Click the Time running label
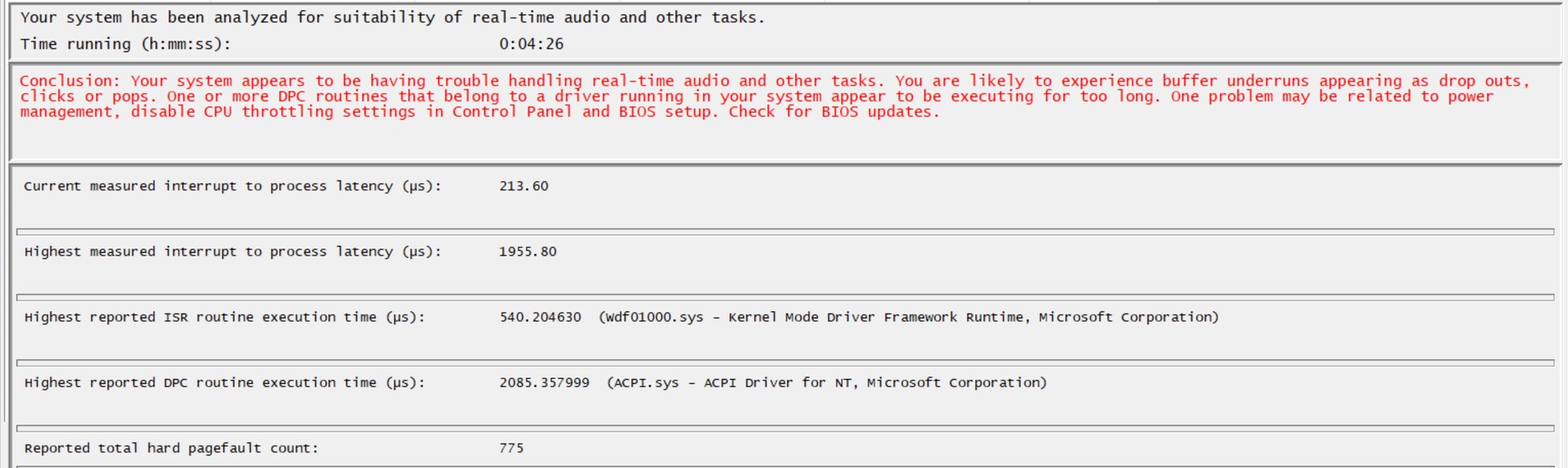Image resolution: width=1568 pixels, height=468 pixels. click(125, 44)
